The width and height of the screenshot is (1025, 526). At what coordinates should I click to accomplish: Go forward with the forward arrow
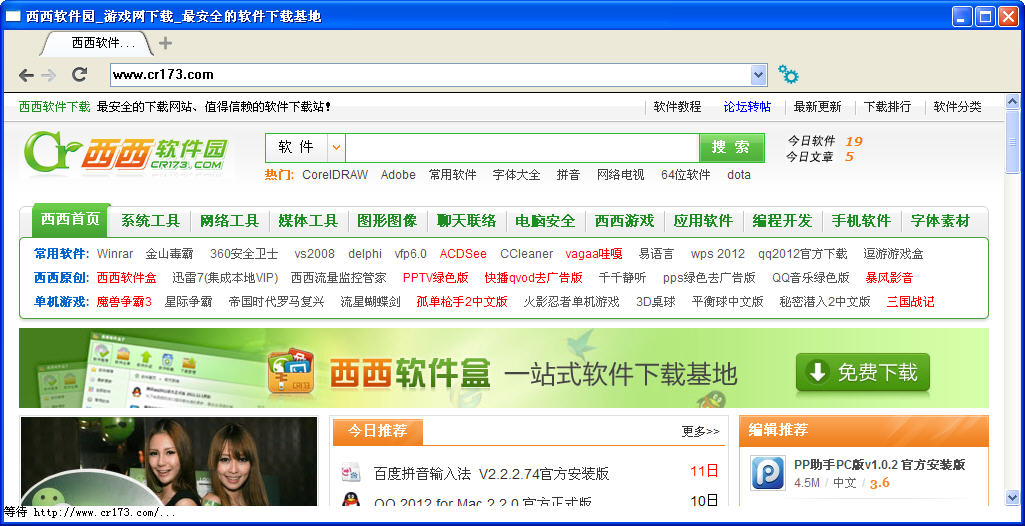point(49,75)
